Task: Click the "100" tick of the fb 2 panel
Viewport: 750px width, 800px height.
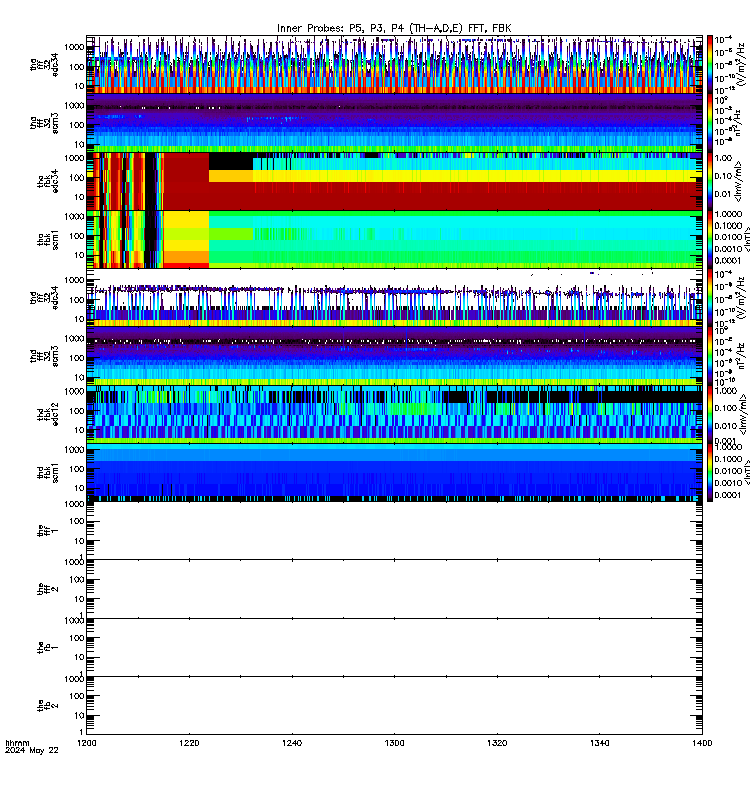Action: [x=77, y=696]
